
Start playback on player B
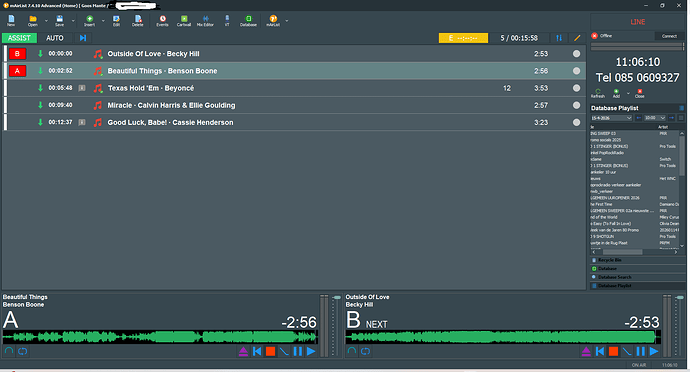pos(654,351)
